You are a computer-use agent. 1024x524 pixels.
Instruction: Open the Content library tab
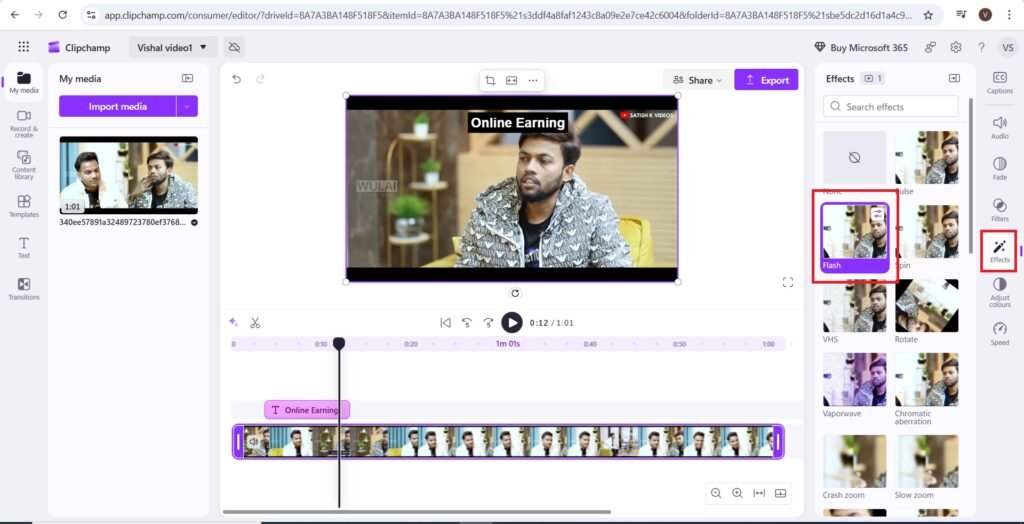[24, 165]
